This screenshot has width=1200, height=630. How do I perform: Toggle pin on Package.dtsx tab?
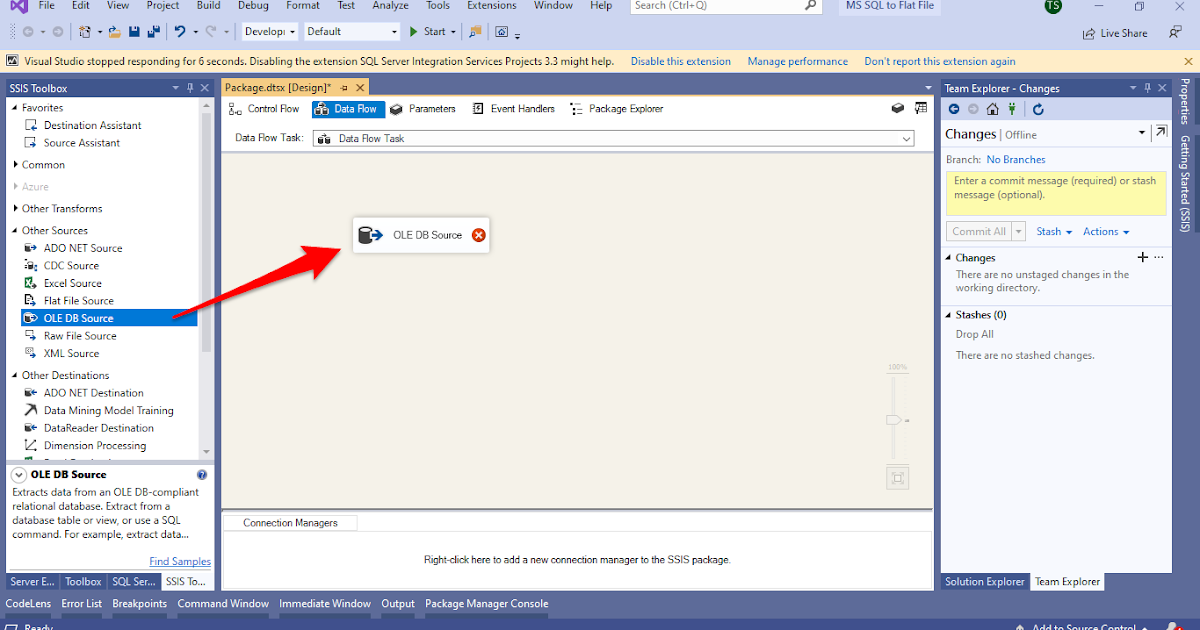[x=344, y=88]
